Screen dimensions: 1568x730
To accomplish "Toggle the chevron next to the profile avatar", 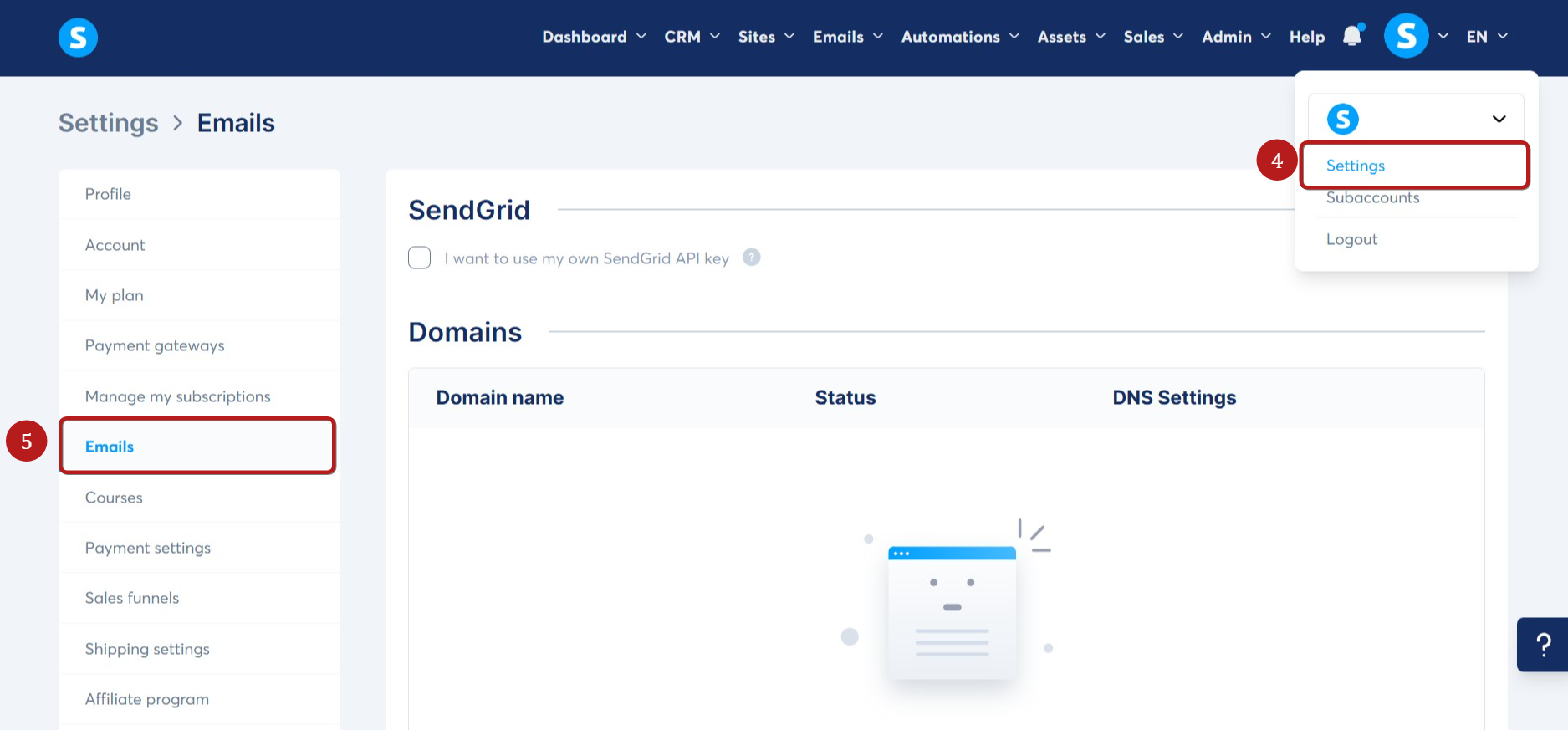I will pos(1443,36).
